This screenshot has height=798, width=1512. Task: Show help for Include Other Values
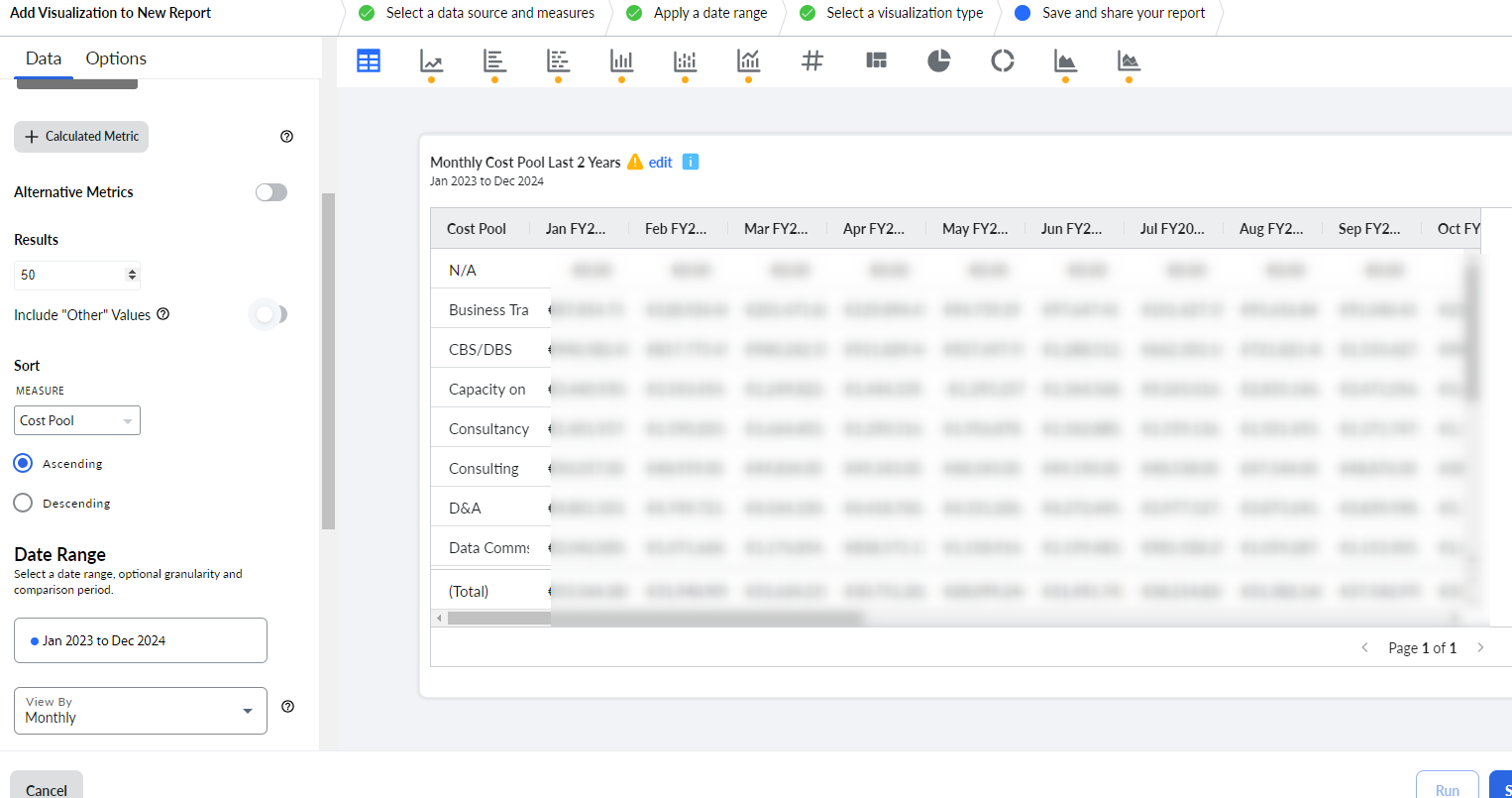click(163, 314)
